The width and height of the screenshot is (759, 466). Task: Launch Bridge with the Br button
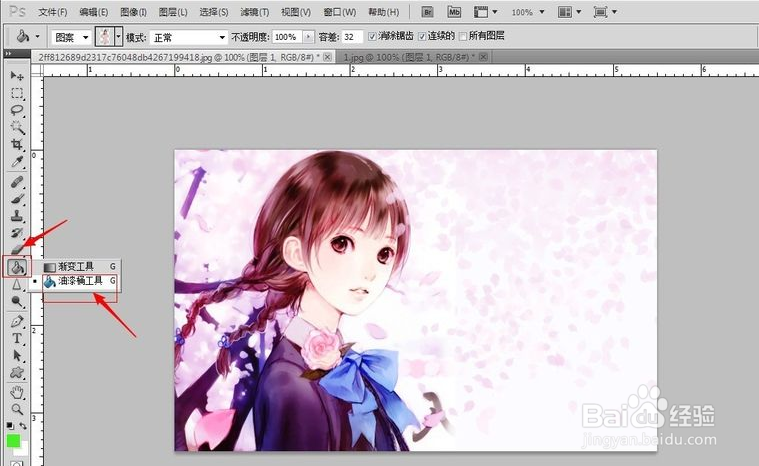pyautogui.click(x=427, y=12)
